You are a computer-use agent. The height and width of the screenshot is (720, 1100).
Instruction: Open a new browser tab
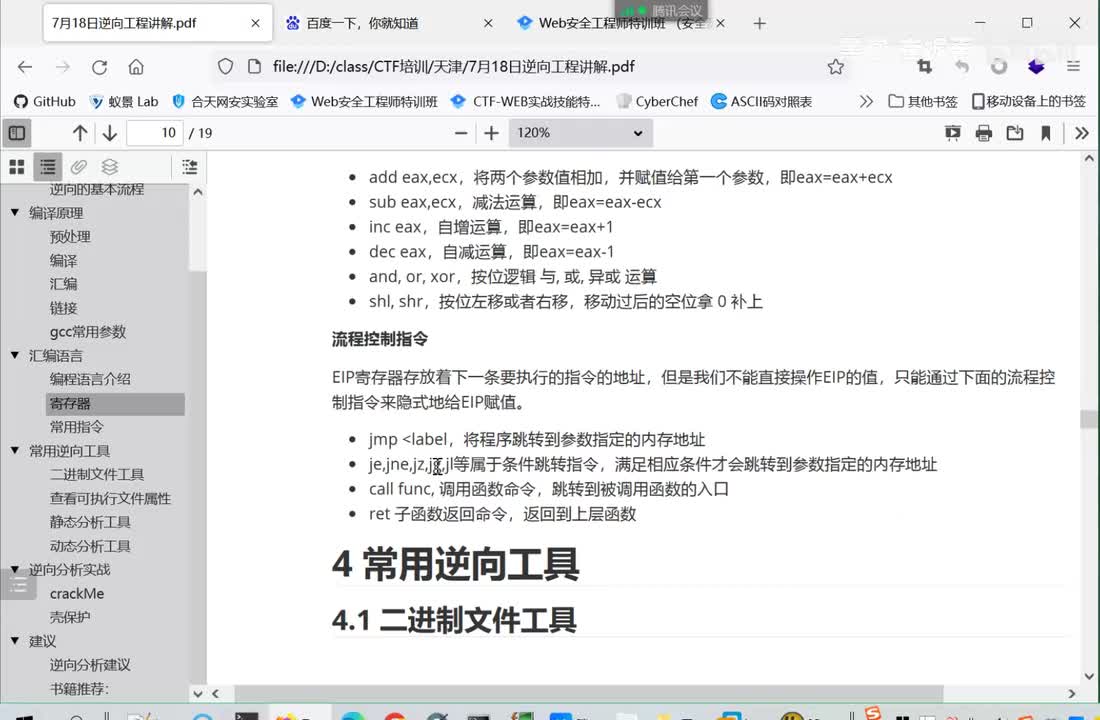tap(759, 23)
